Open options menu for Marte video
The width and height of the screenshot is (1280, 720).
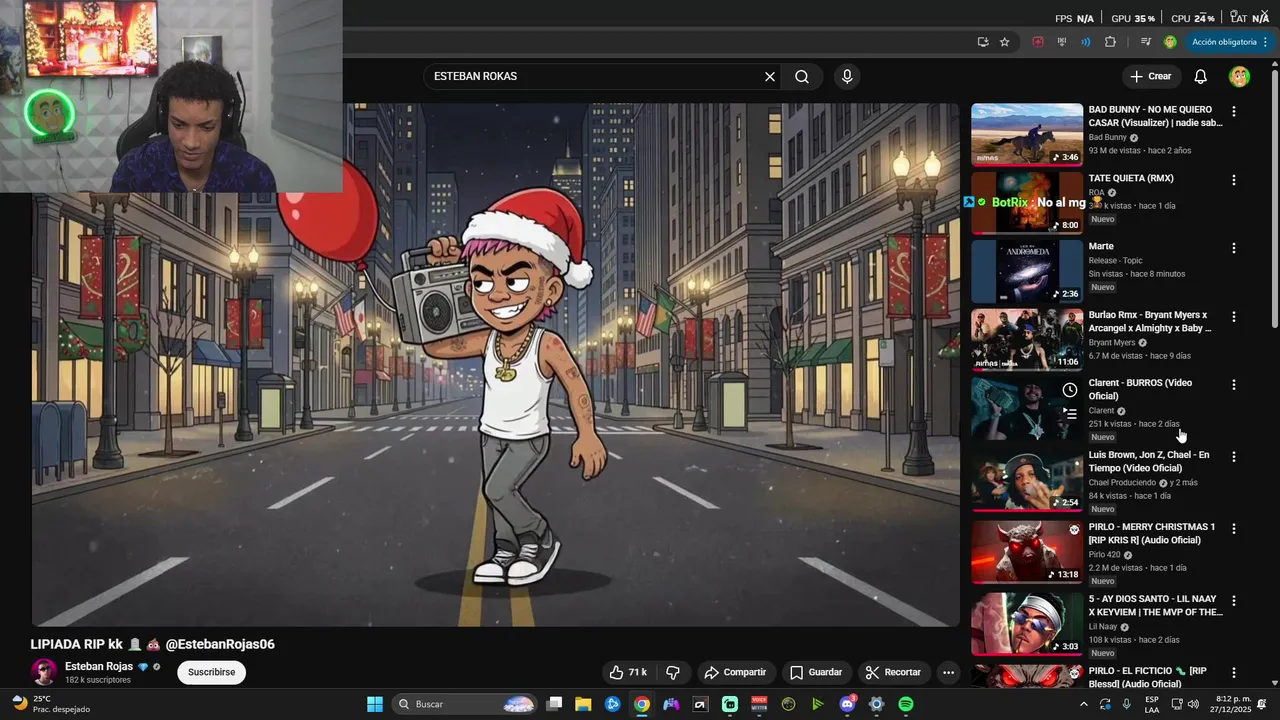pos(1233,248)
